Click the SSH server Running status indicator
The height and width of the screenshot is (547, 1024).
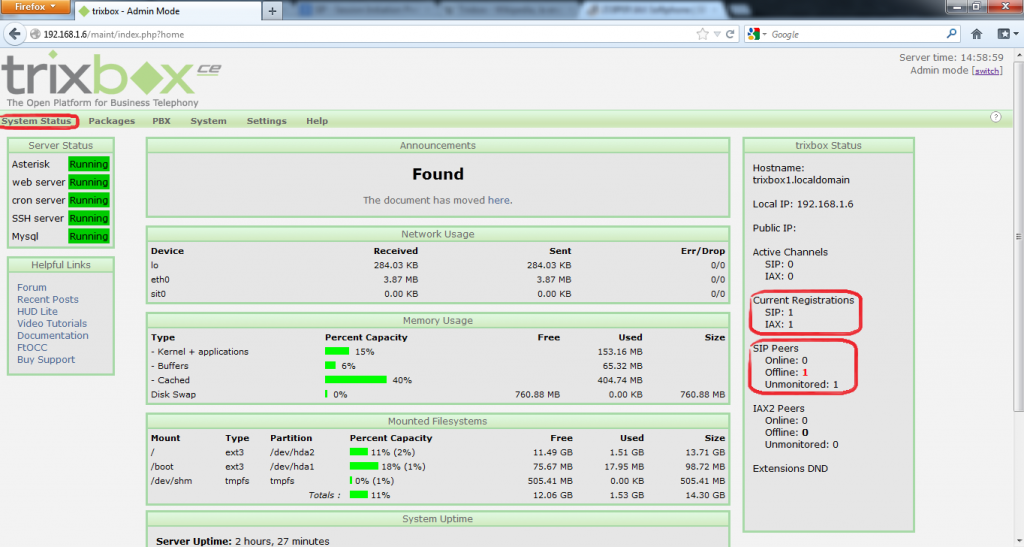point(89,218)
